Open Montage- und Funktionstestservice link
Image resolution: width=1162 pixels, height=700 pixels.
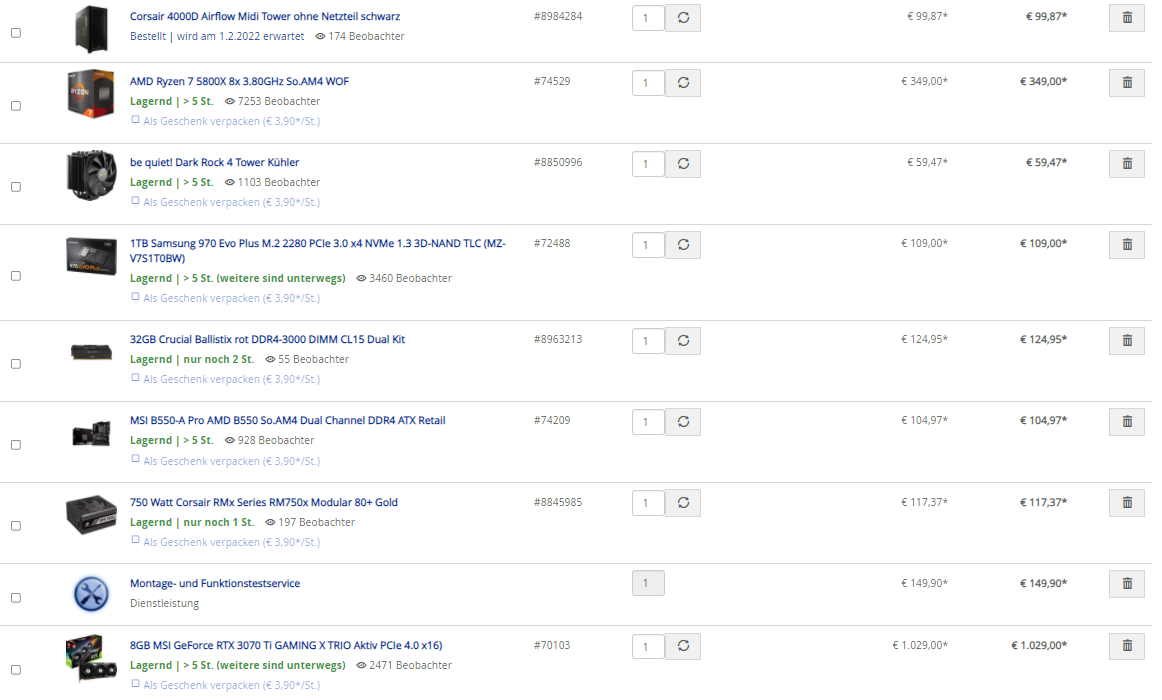point(215,584)
